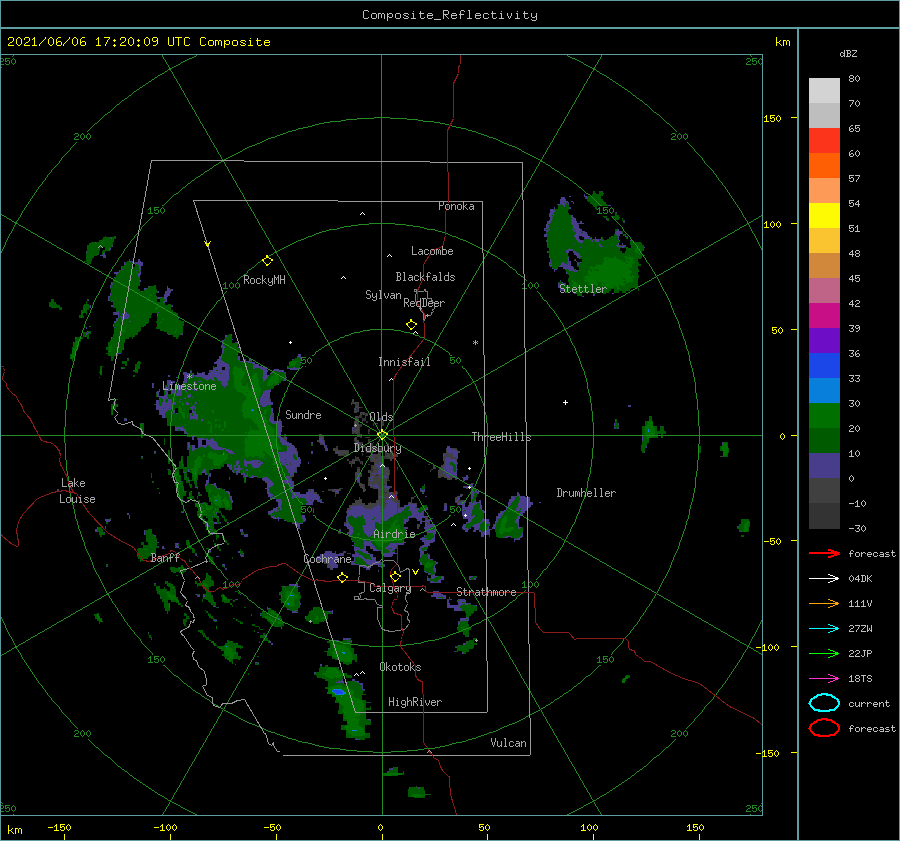Select the orange 111V arrow icon
900x841 pixels.
(824, 603)
